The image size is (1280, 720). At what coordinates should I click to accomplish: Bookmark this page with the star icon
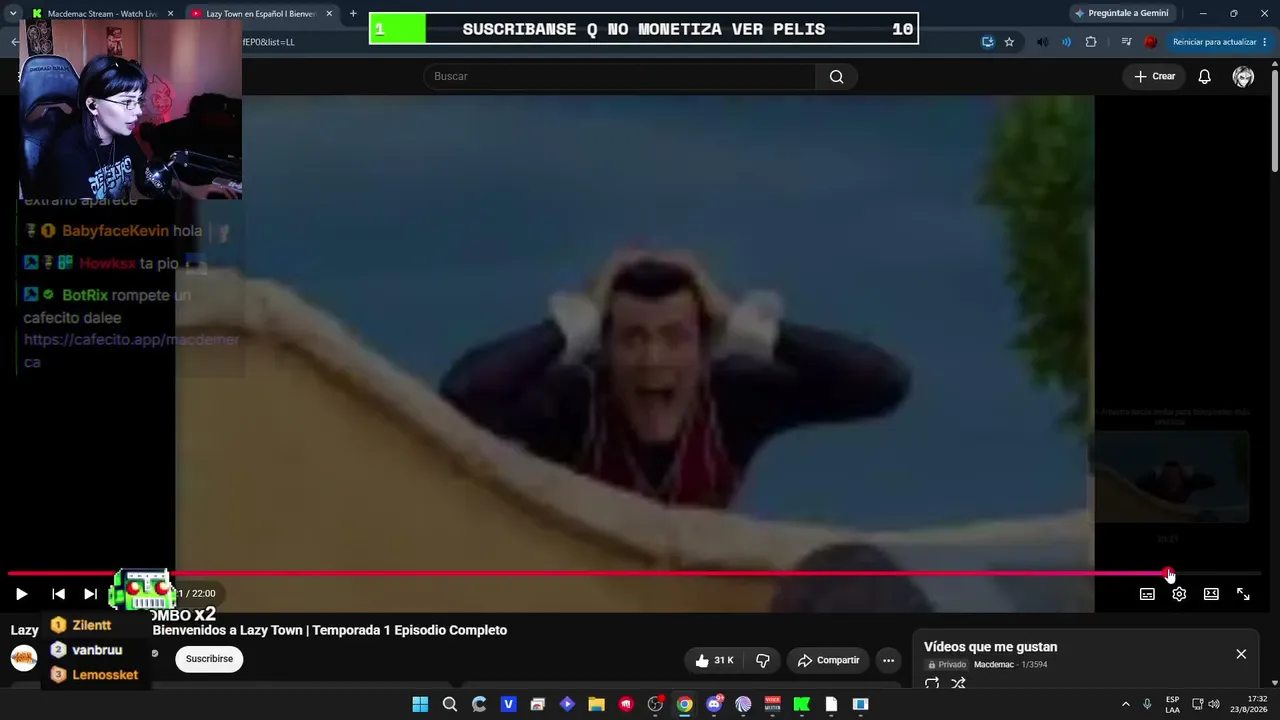tap(1009, 42)
